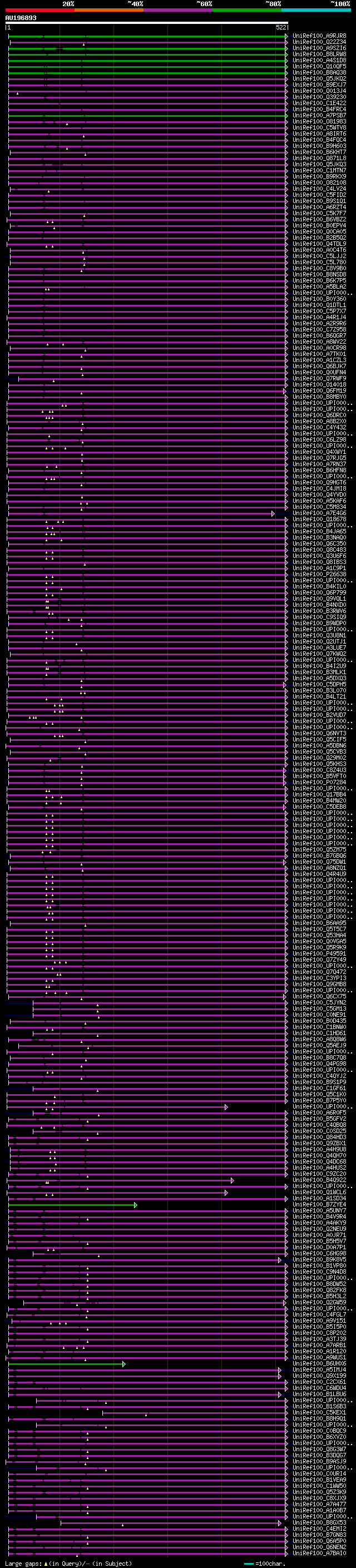
Task: Select the UniRef100_Q871L8 label
Action: tap(319, 159)
